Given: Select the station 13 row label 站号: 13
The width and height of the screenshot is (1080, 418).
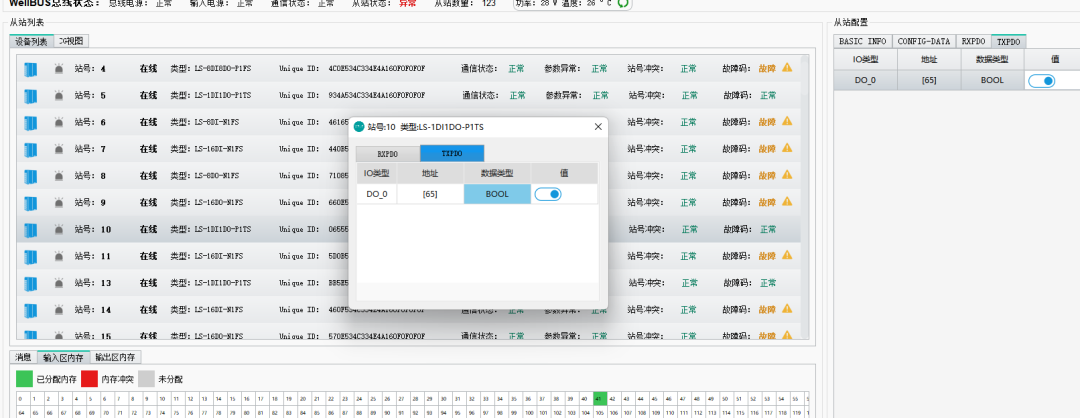Looking at the screenshot, I should (92, 283).
